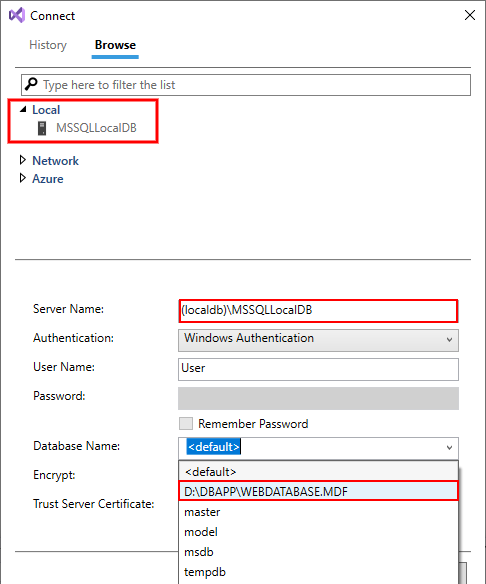Choose master from the database list

(318, 512)
